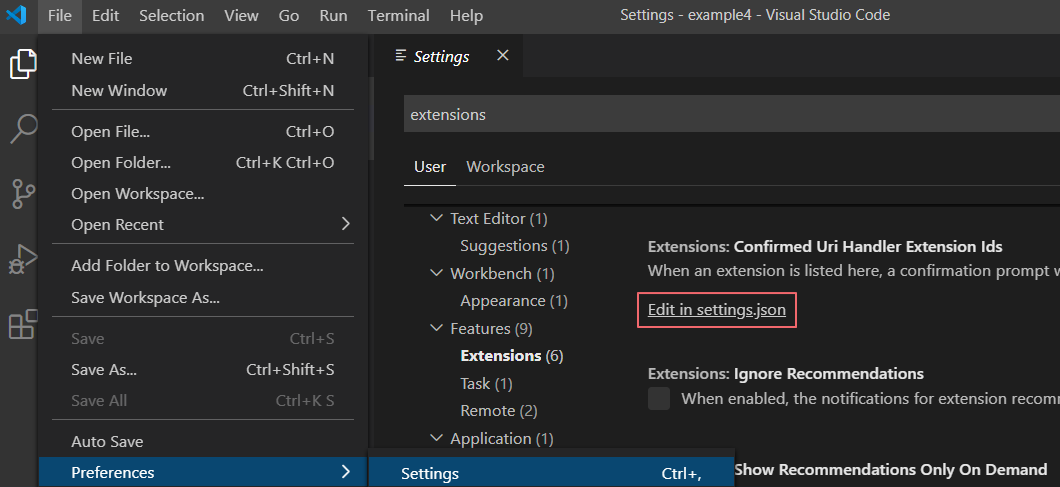The width and height of the screenshot is (1060, 487).
Task: Select Open Workspace... menu entry
Action: tap(203, 194)
